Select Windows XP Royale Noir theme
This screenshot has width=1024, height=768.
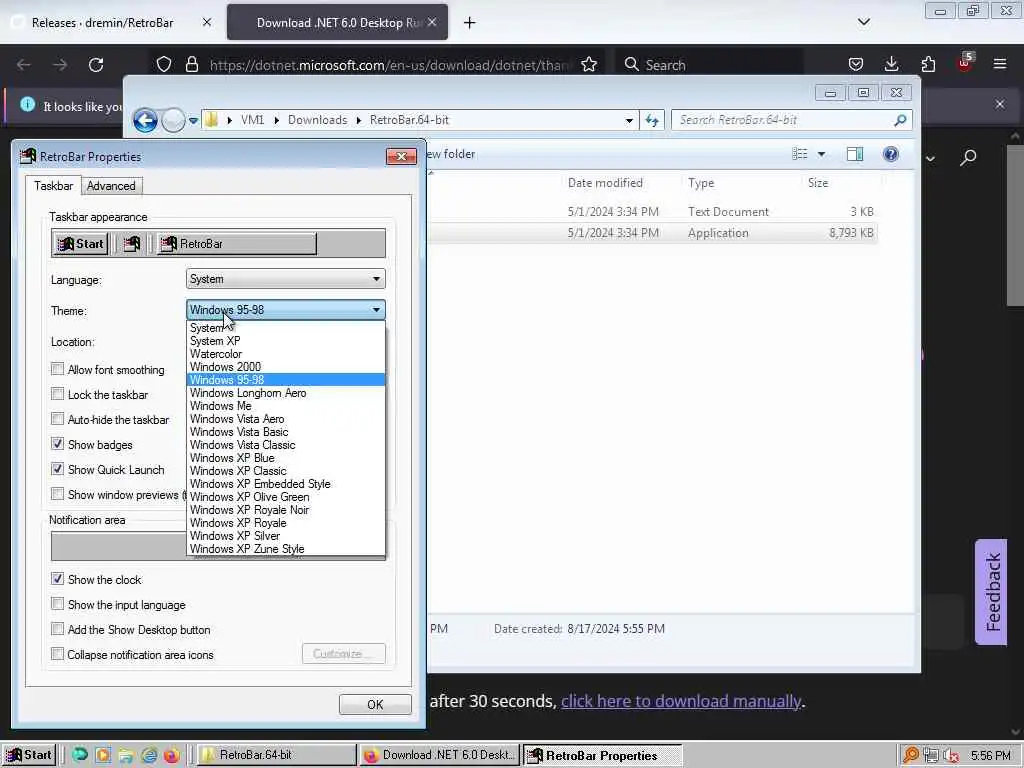(286, 510)
